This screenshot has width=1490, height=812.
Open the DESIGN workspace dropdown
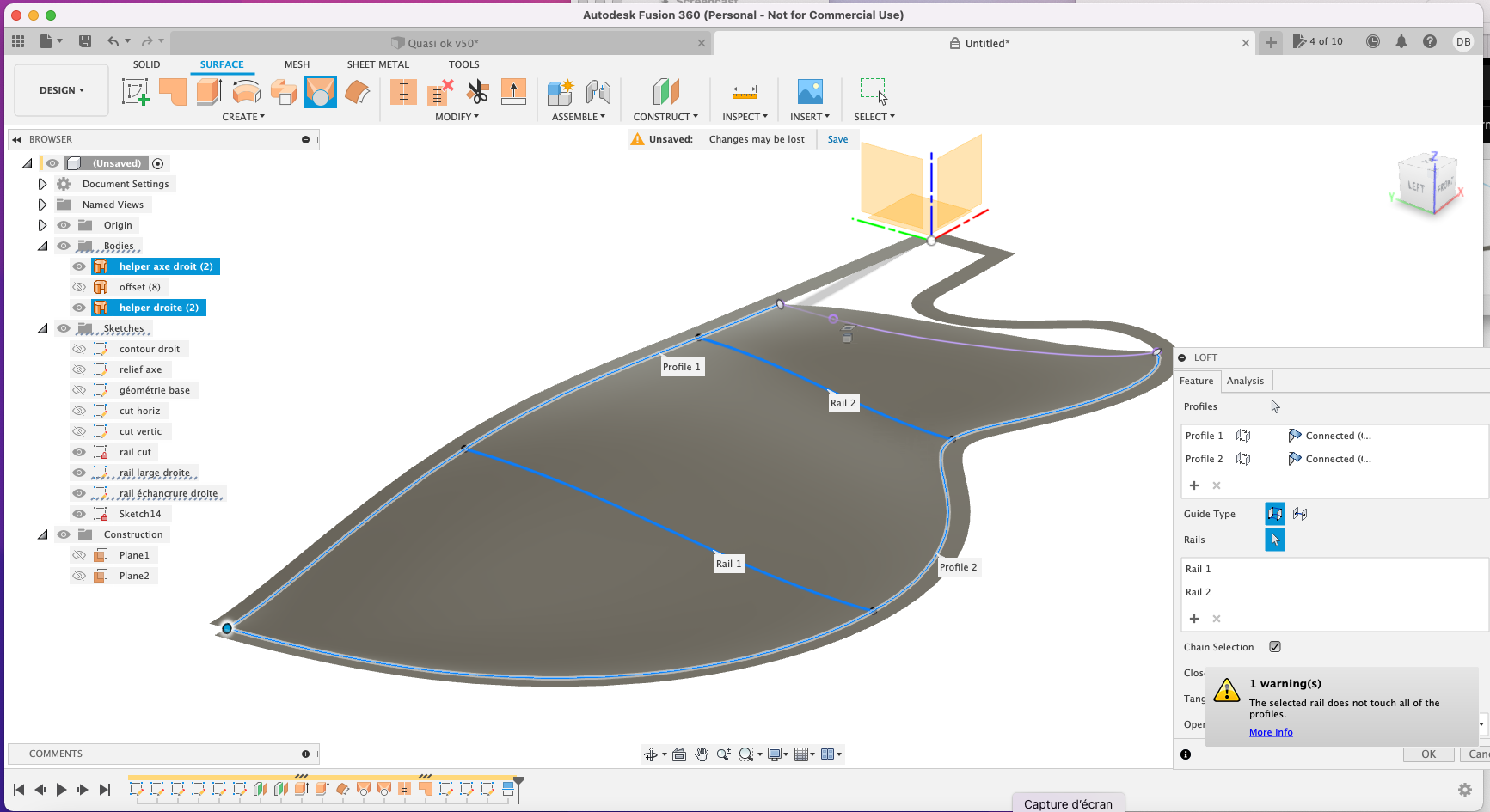click(62, 90)
